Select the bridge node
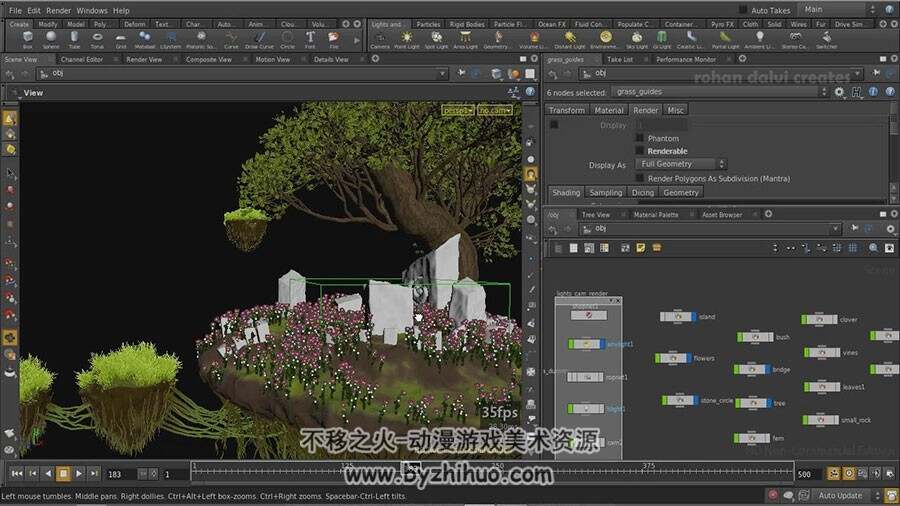 tap(752, 369)
